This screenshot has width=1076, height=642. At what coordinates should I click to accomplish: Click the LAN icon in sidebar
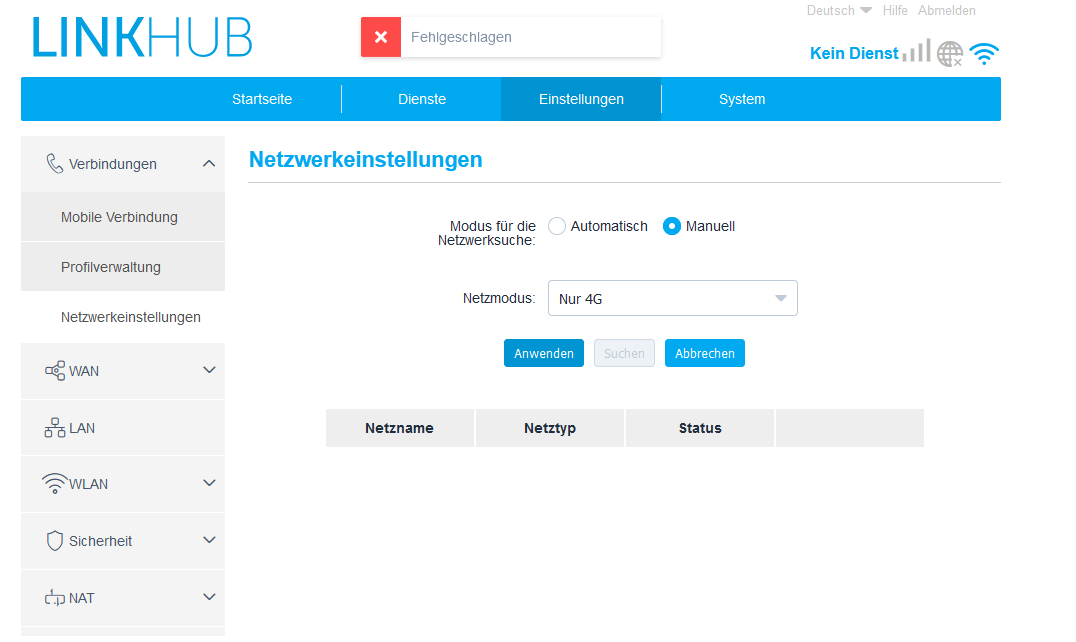pos(55,428)
